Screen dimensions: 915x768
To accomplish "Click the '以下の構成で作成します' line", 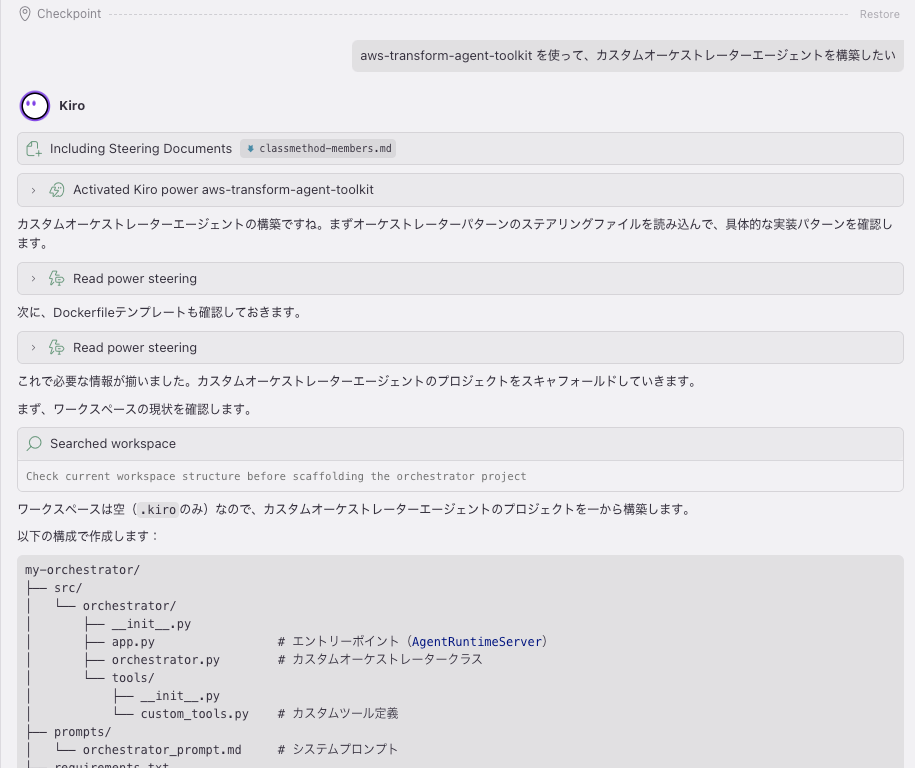I will tap(89, 536).
